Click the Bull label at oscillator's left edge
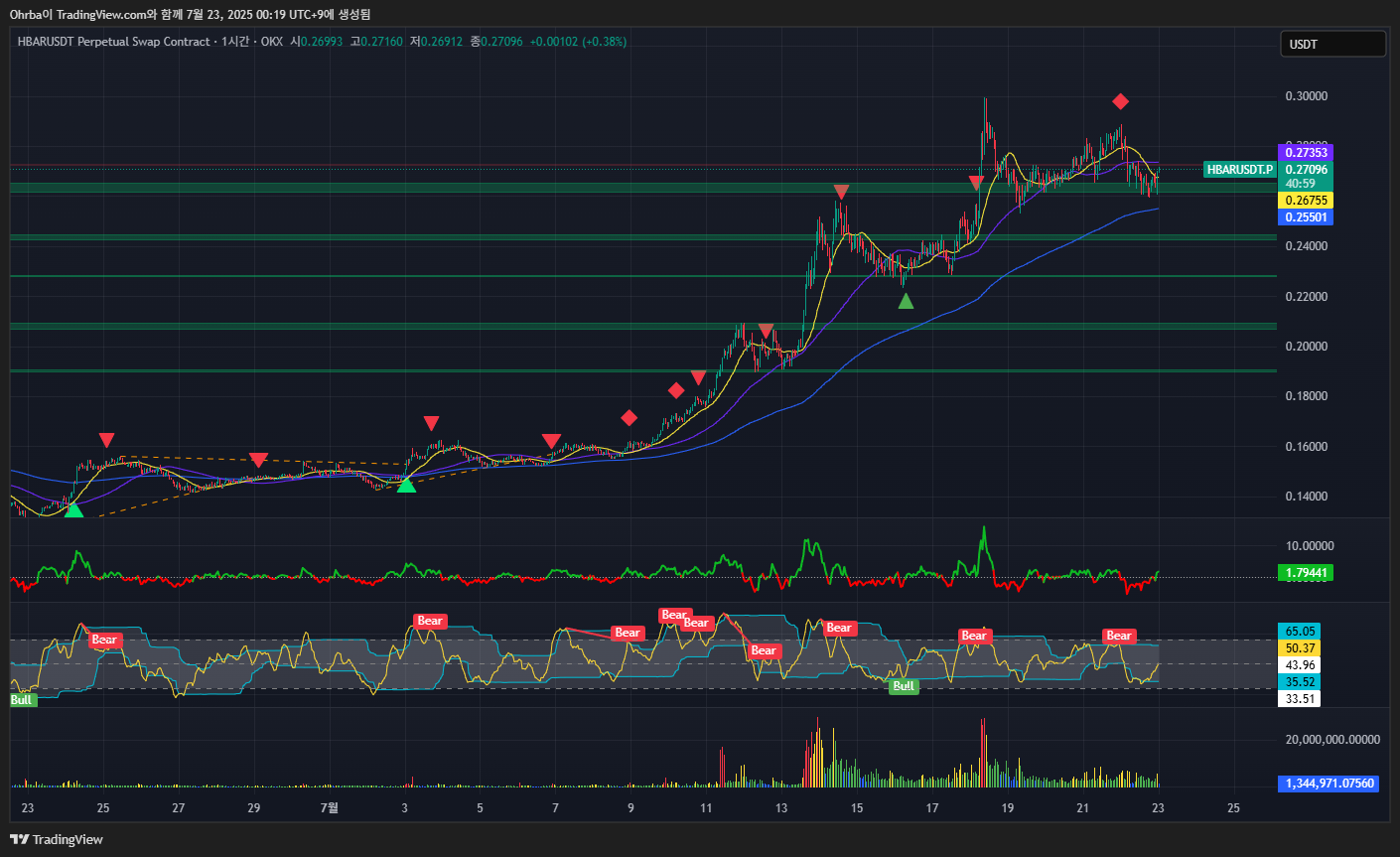Screen dimensions: 1400x857 [x=22, y=700]
